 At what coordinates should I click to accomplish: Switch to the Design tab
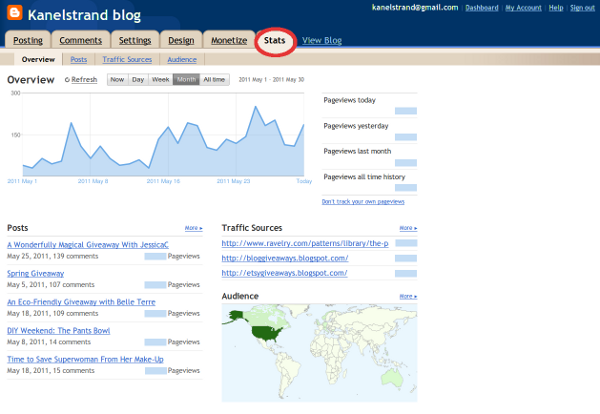click(x=181, y=40)
